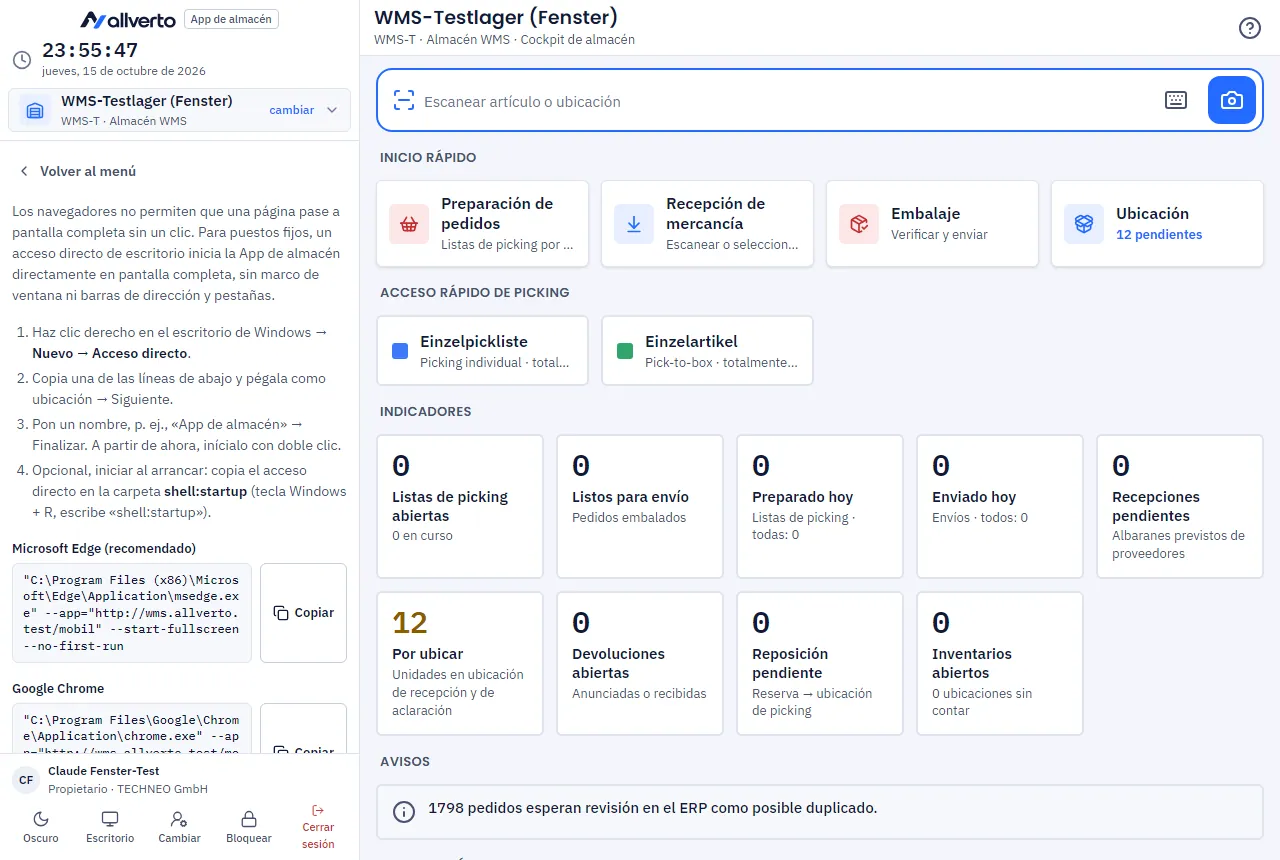
Task: Open Listas de picking abiertas tile
Action: click(460, 506)
